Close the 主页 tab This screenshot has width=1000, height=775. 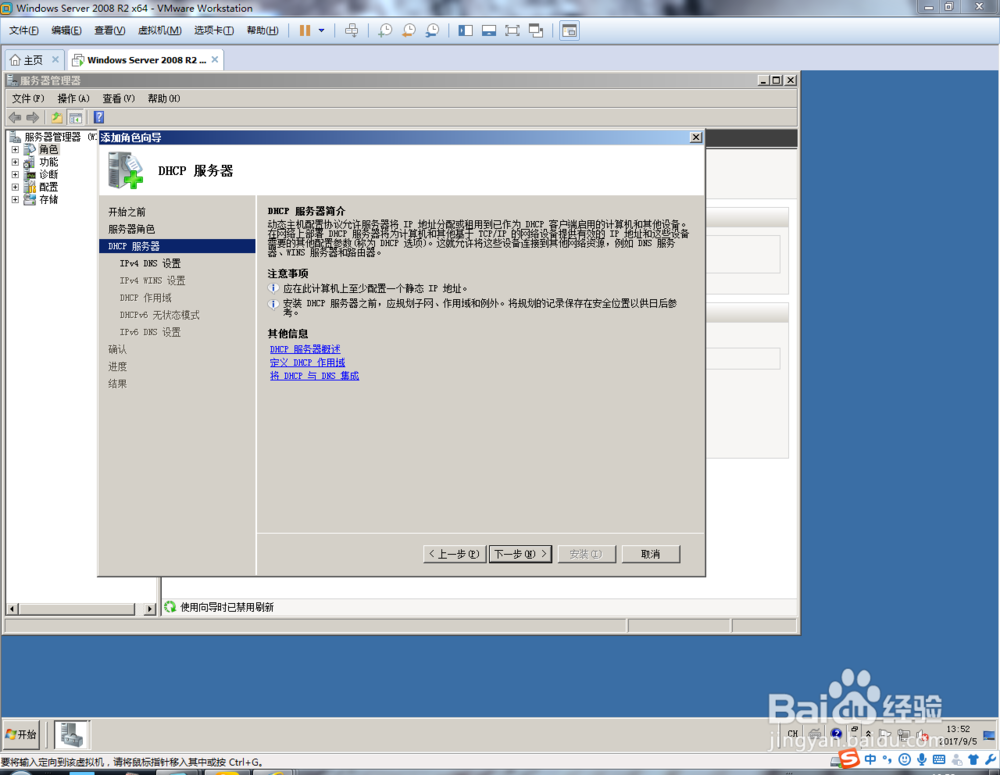[55, 59]
